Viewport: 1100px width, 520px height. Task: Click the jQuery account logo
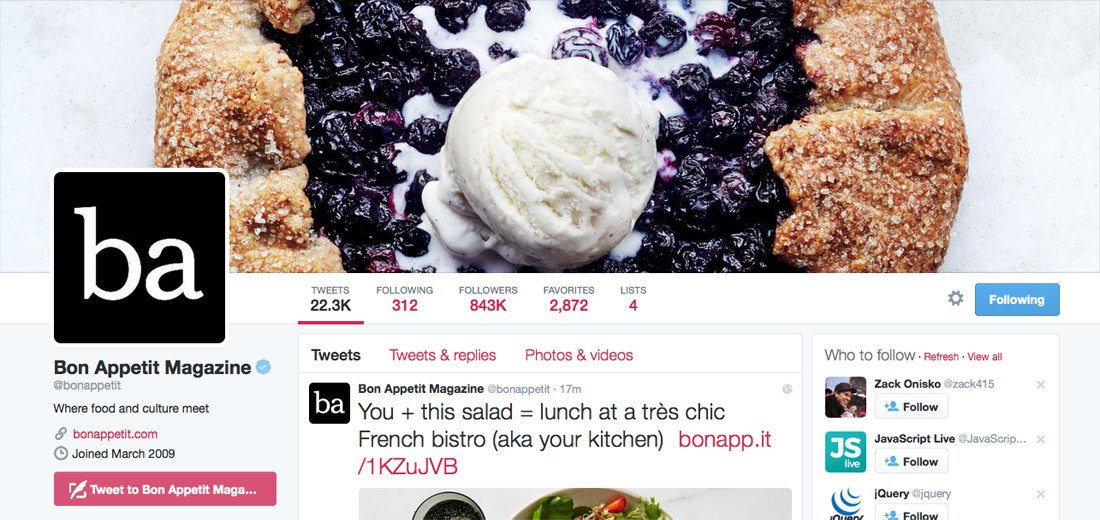point(845,503)
